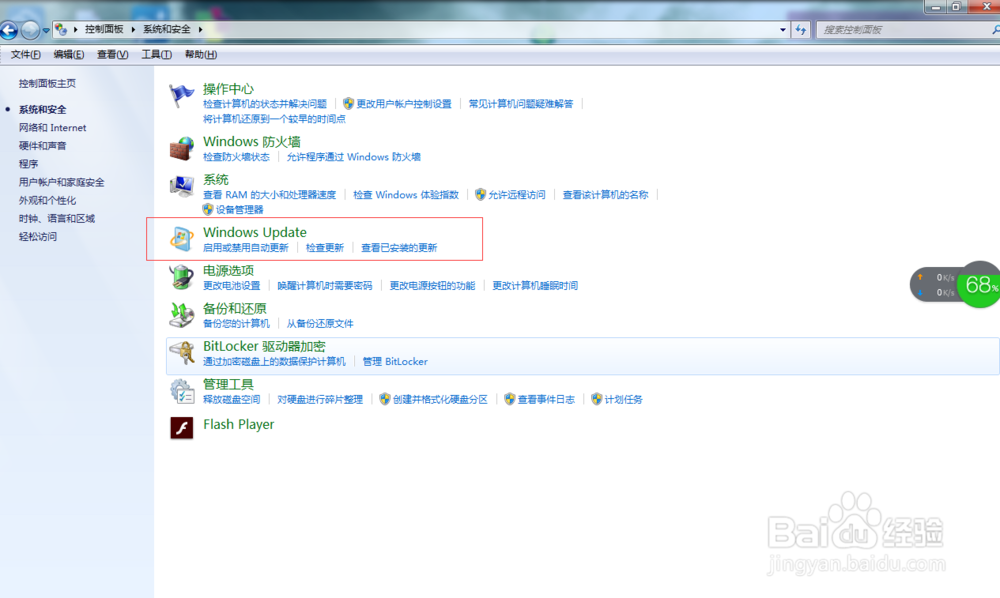Image resolution: width=1000 pixels, height=598 pixels.
Task: Click the refresh button beside address bar
Action: pyautogui.click(x=801, y=29)
